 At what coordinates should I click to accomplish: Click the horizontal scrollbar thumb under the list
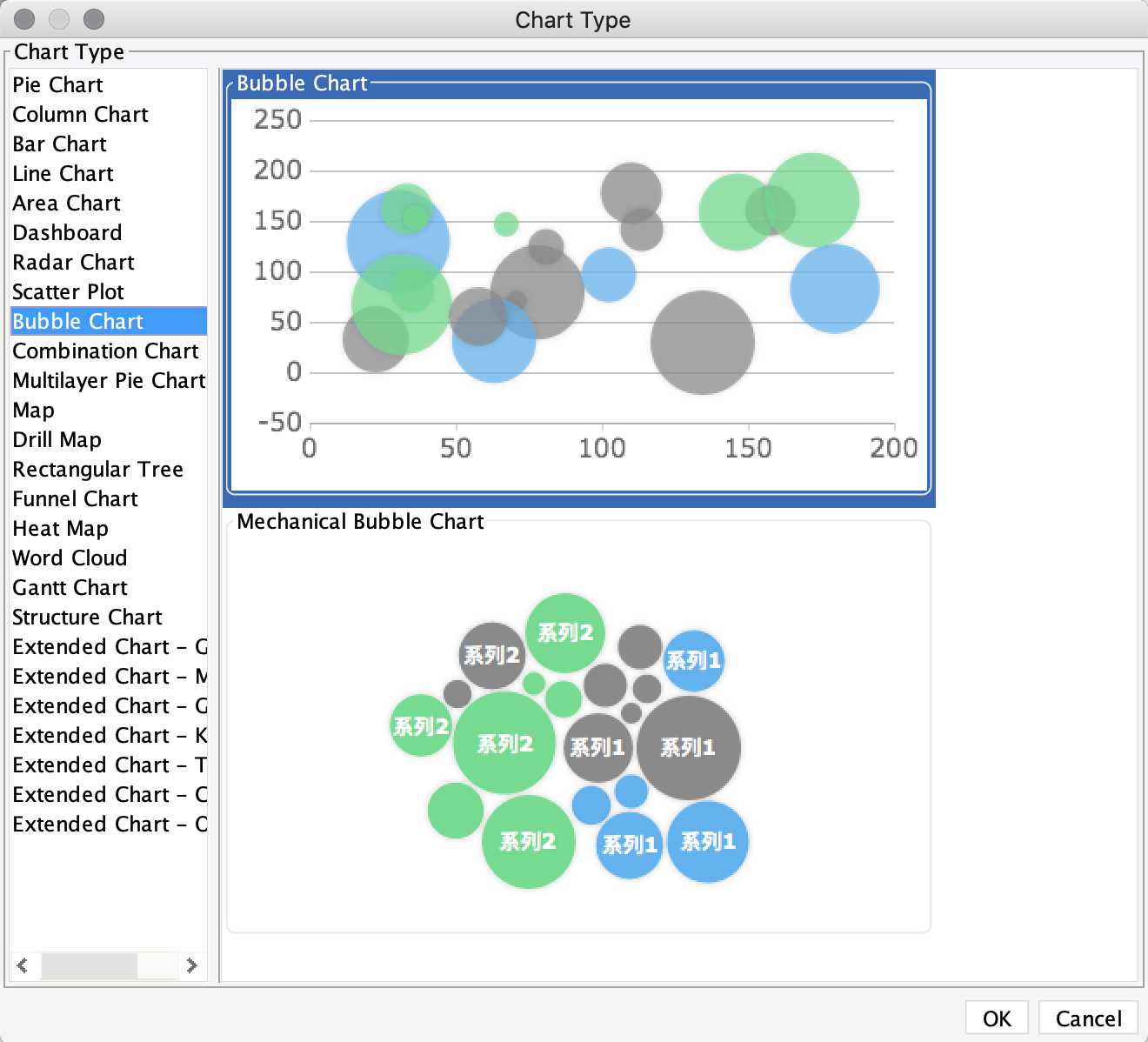pyautogui.click(x=90, y=965)
